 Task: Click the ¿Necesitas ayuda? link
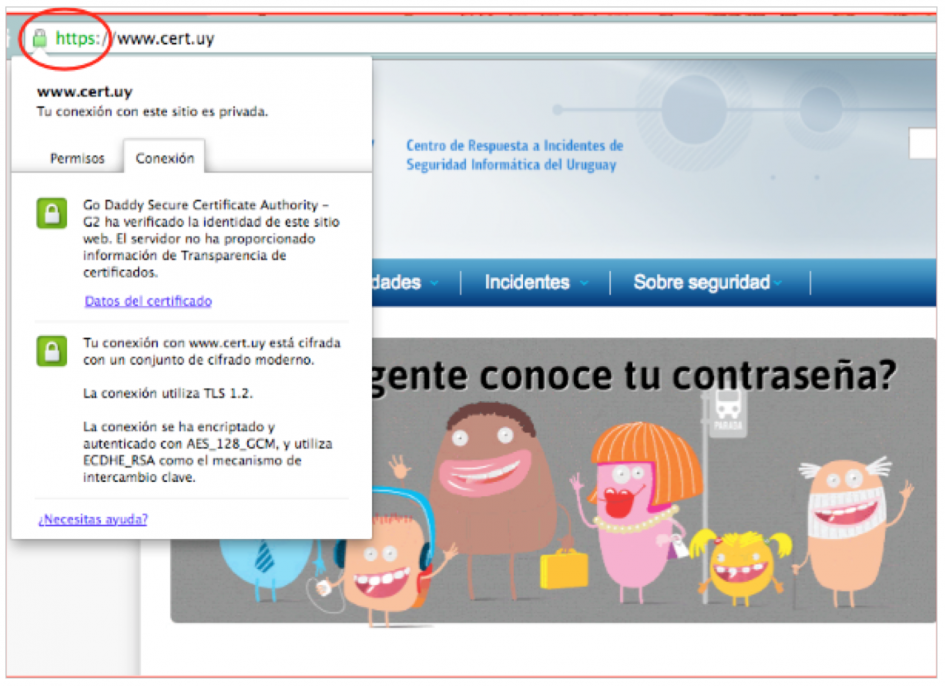point(93,519)
